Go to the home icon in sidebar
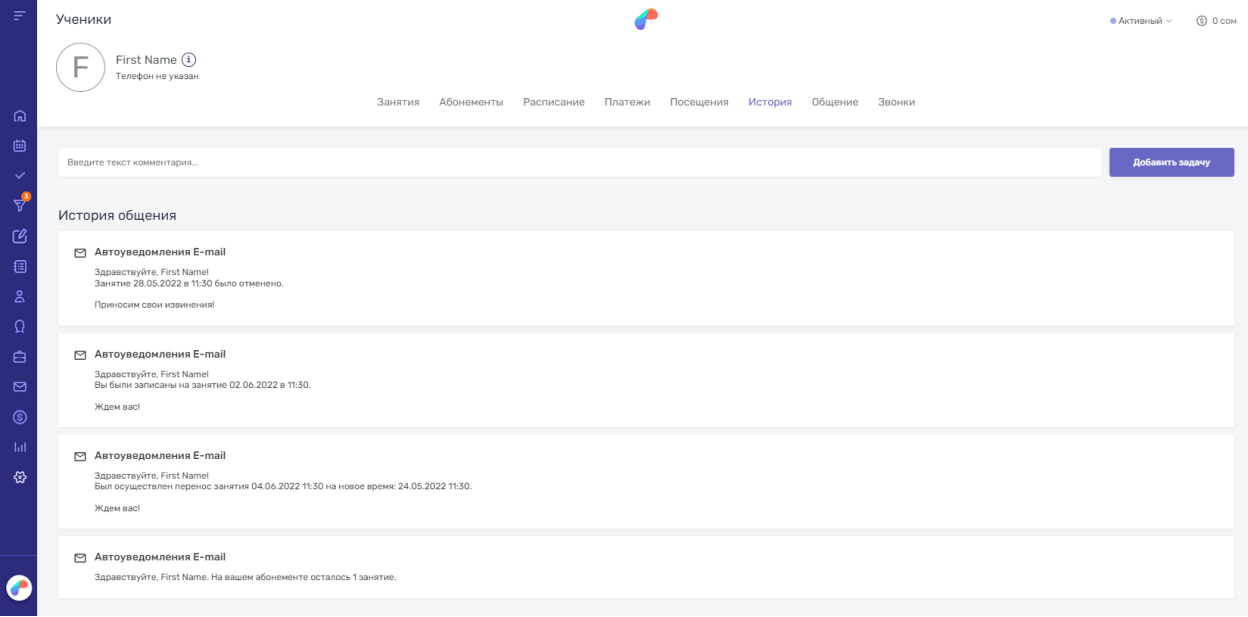Screen dimensions: 1248x617 [18, 116]
